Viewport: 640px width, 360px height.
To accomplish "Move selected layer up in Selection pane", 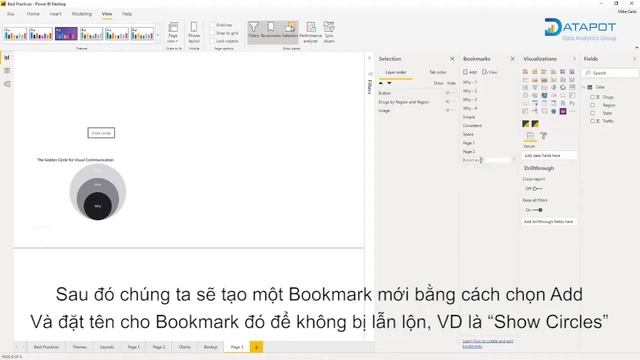I will point(381,83).
